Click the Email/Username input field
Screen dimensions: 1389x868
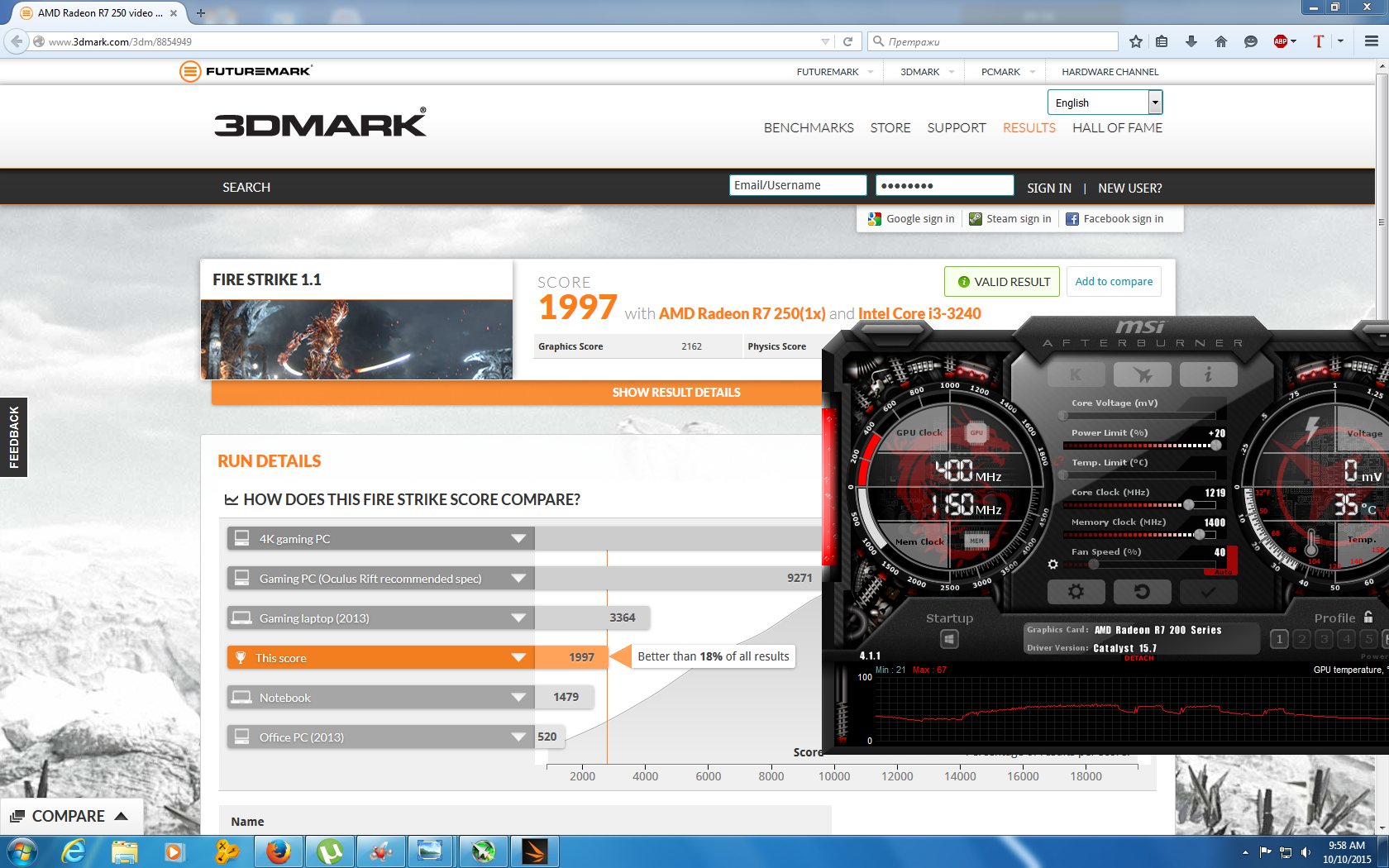point(797,185)
